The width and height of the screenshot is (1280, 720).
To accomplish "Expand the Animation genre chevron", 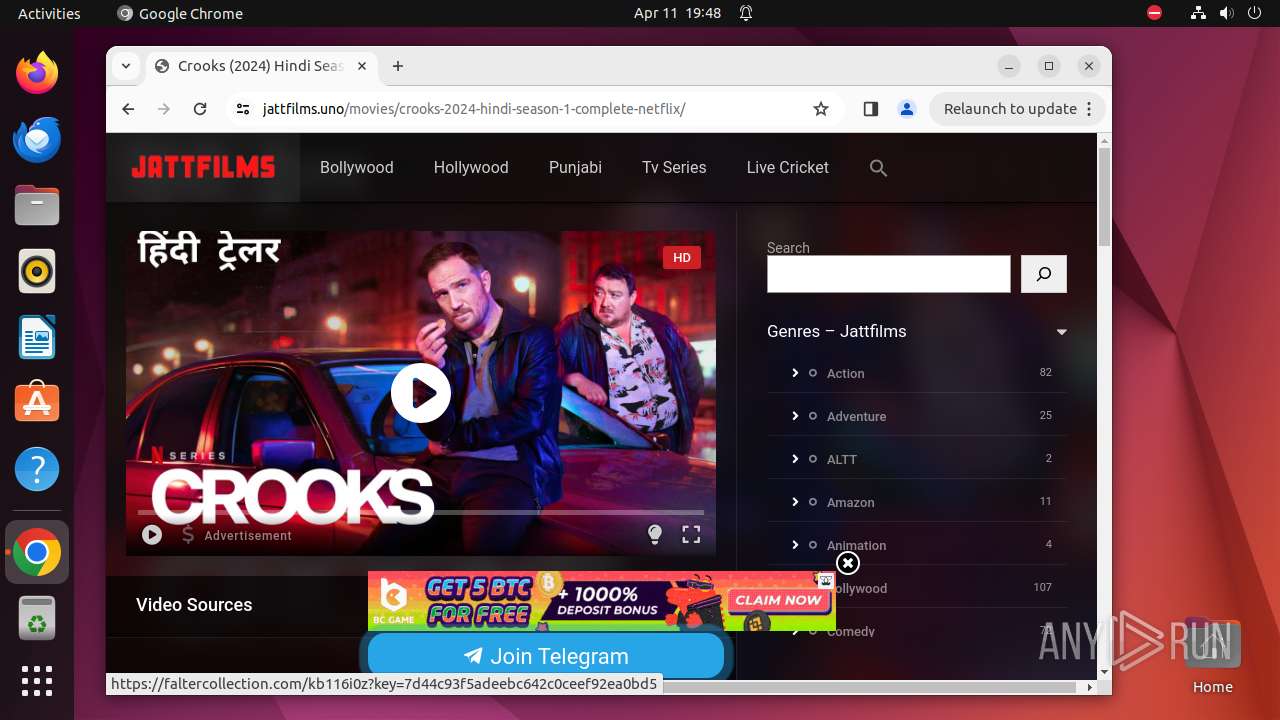I will point(795,545).
